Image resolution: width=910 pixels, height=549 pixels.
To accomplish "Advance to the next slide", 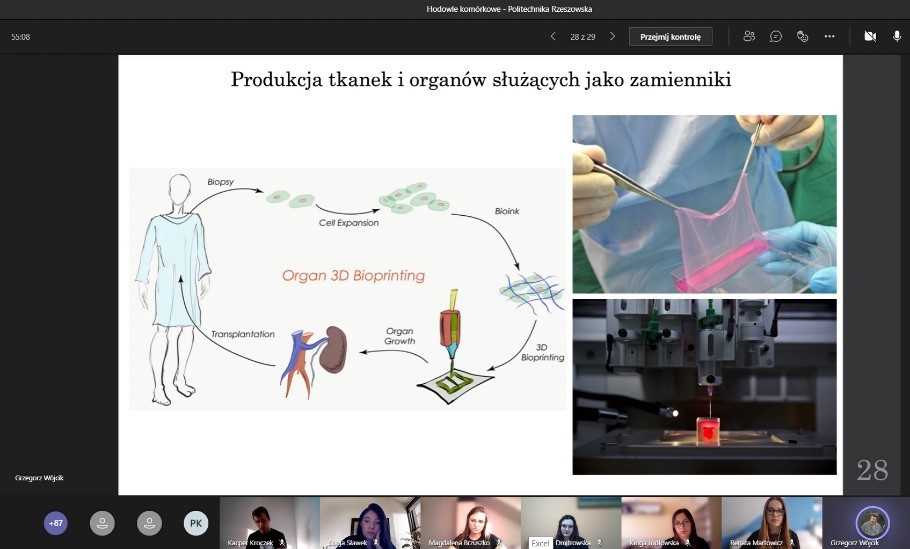I will coord(612,36).
